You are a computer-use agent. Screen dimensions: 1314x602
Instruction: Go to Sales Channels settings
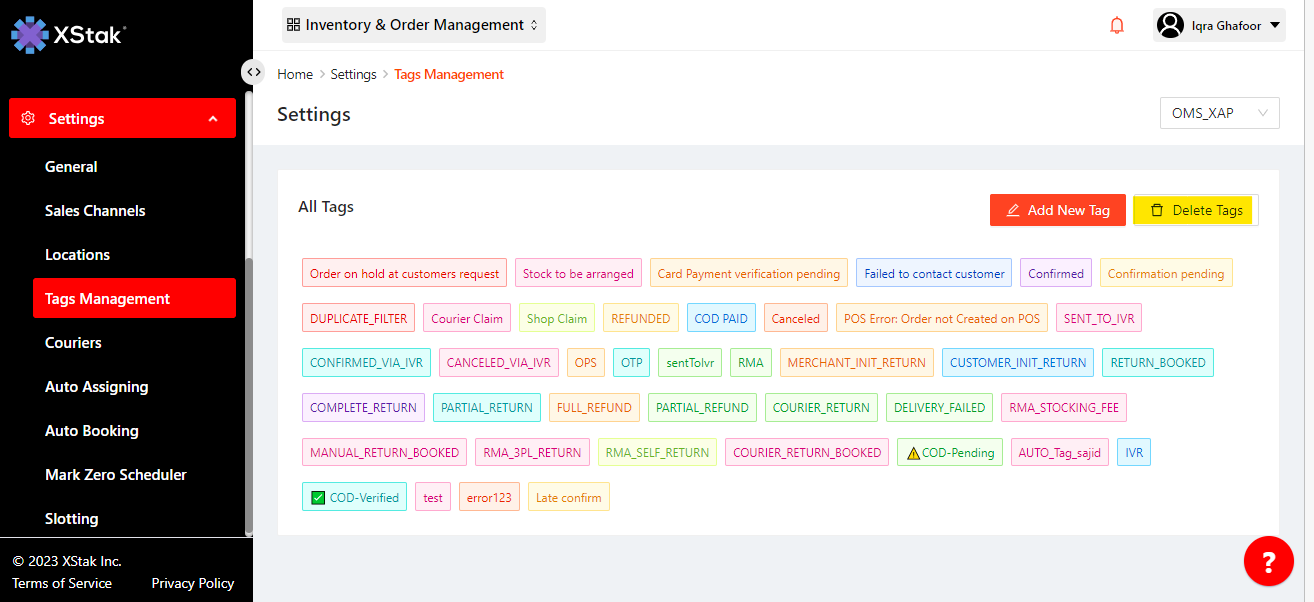(95, 211)
